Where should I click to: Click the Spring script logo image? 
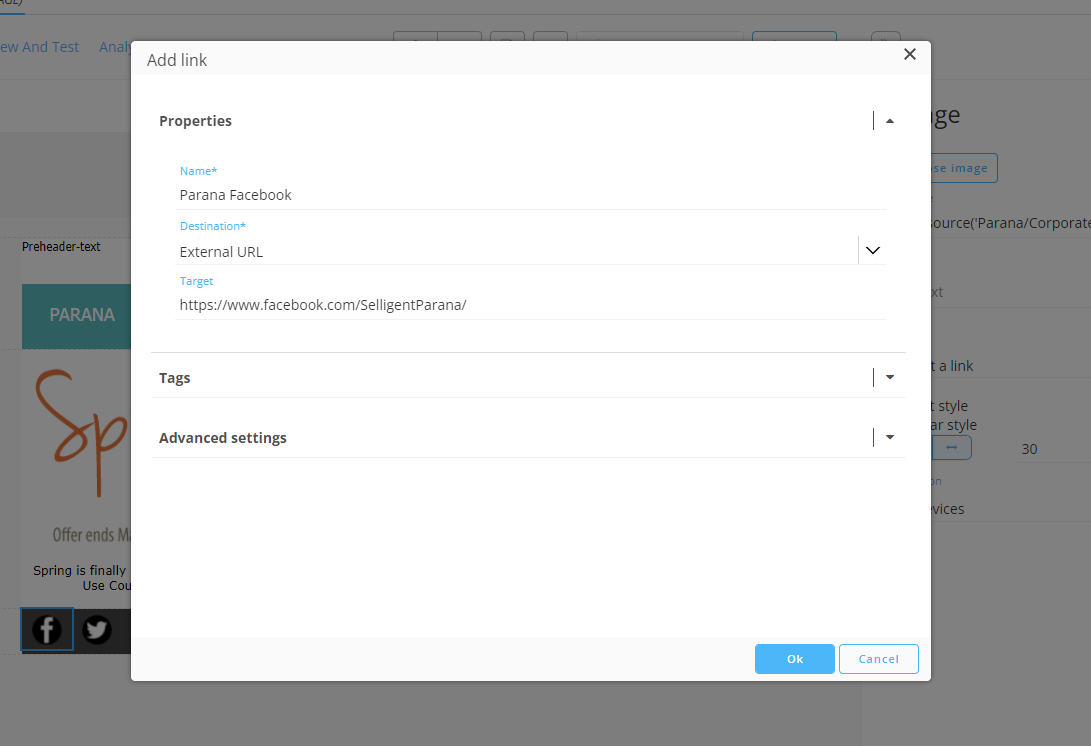tap(82, 432)
